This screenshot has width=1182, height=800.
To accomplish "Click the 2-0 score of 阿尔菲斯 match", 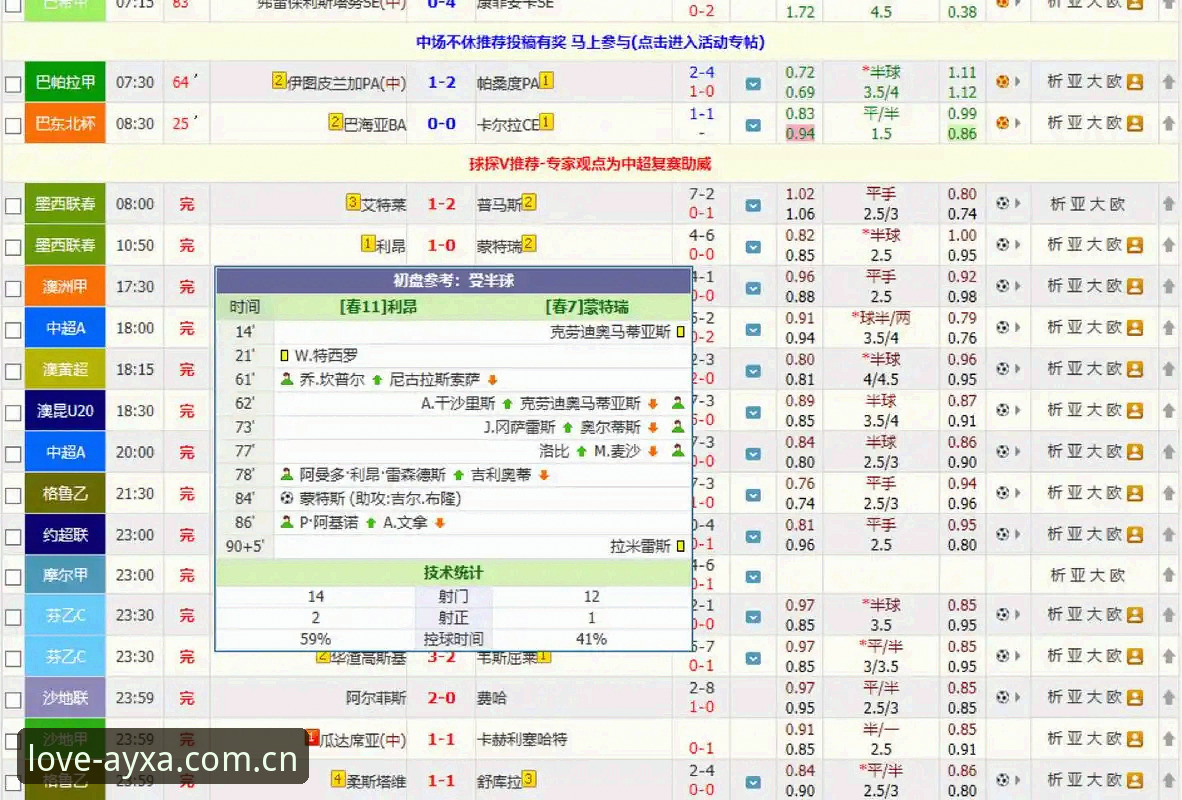I will pyautogui.click(x=441, y=698).
